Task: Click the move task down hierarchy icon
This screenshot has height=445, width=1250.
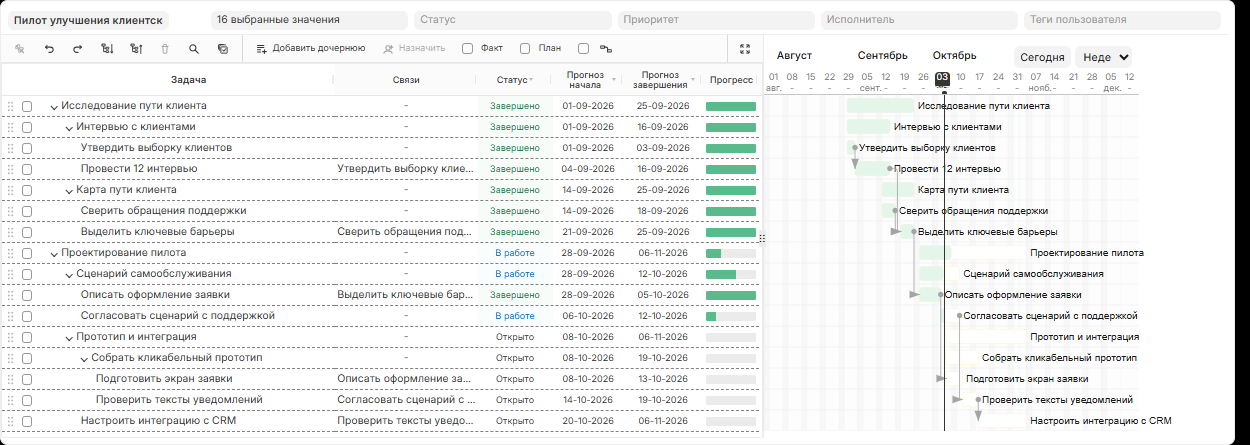Action: [x=107, y=48]
